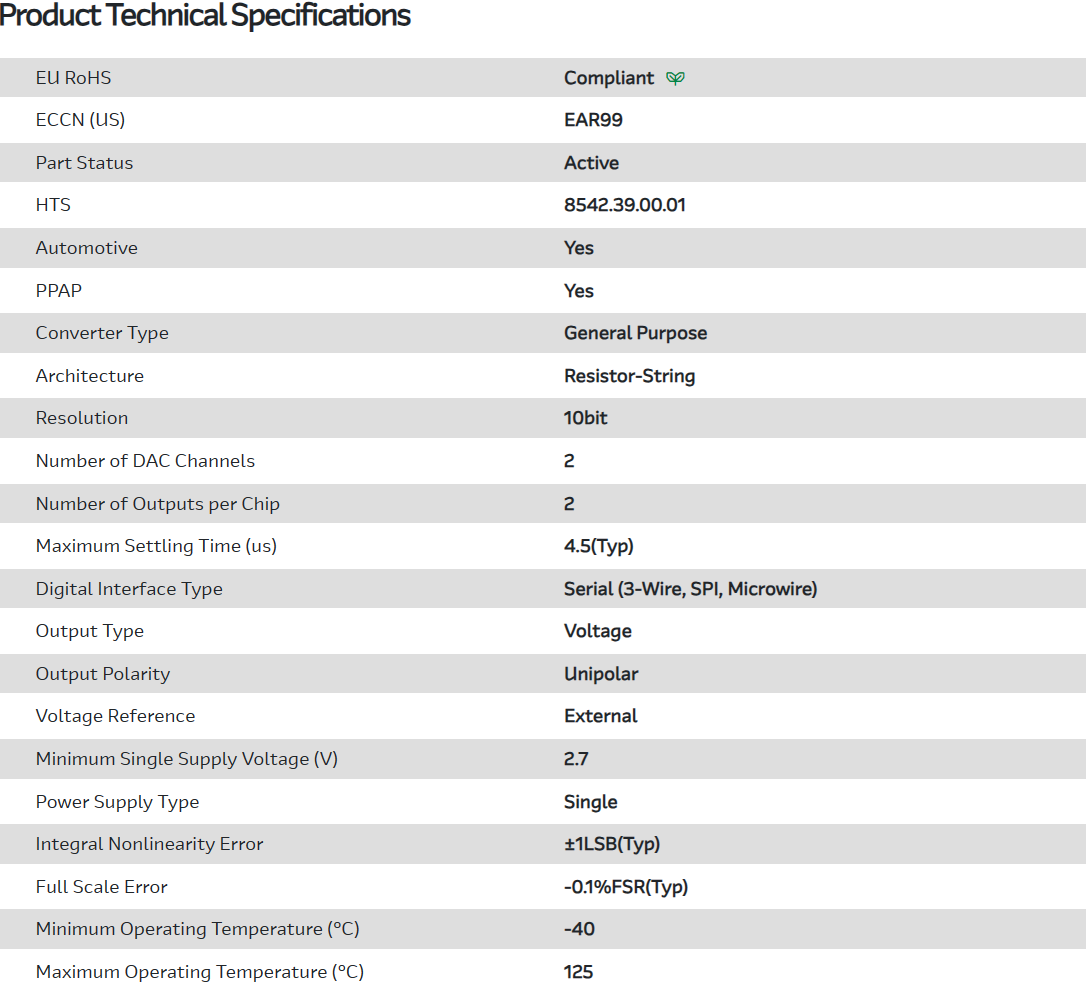Click the EU RoHS row label
Screen dimensions: 1086x984
coord(73,78)
